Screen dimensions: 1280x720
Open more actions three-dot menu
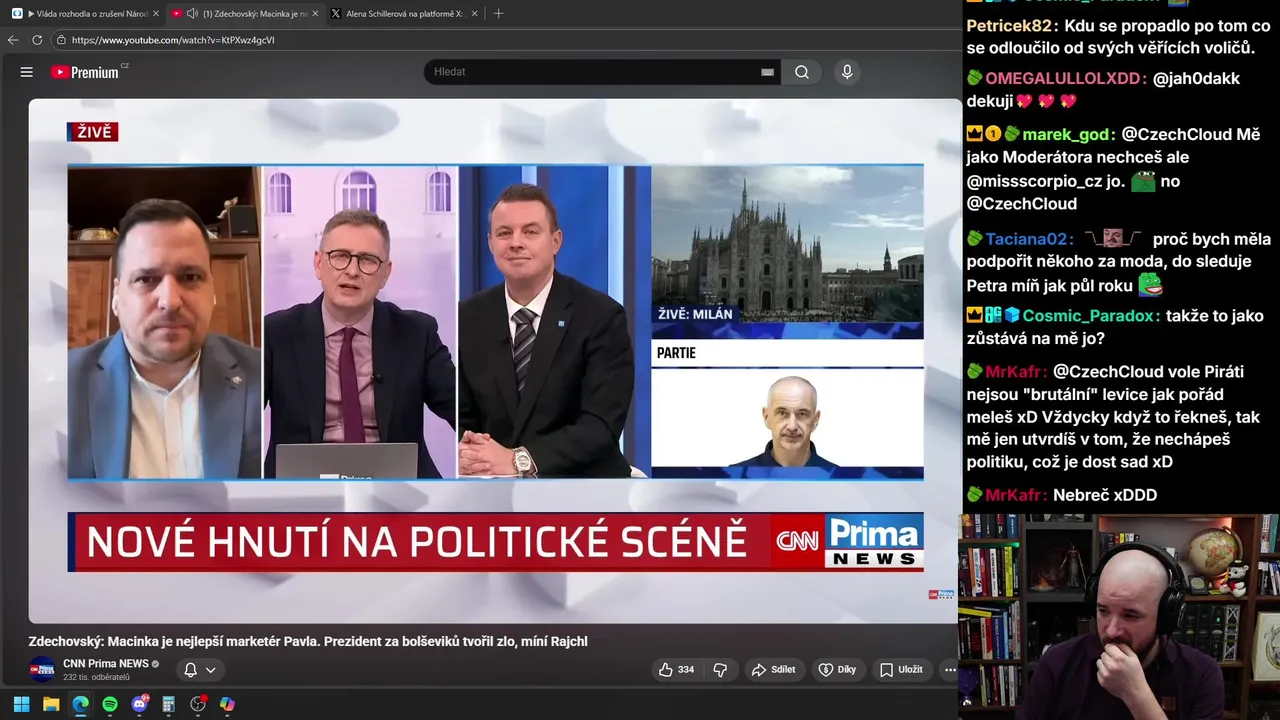pyautogui.click(x=950, y=670)
